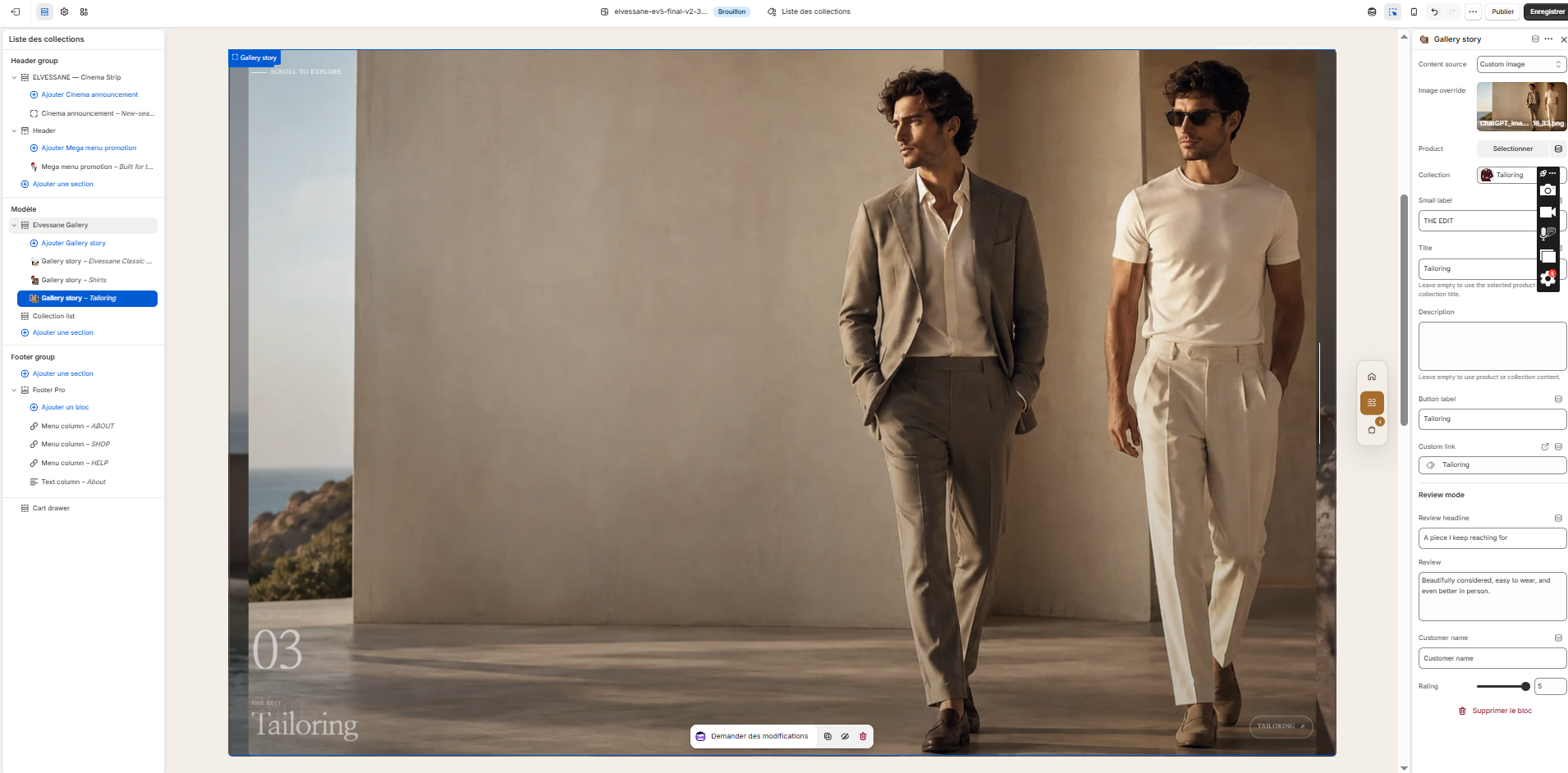This screenshot has width=1568, height=773.
Task: Open theme settings gear in top bar
Action: [64, 11]
